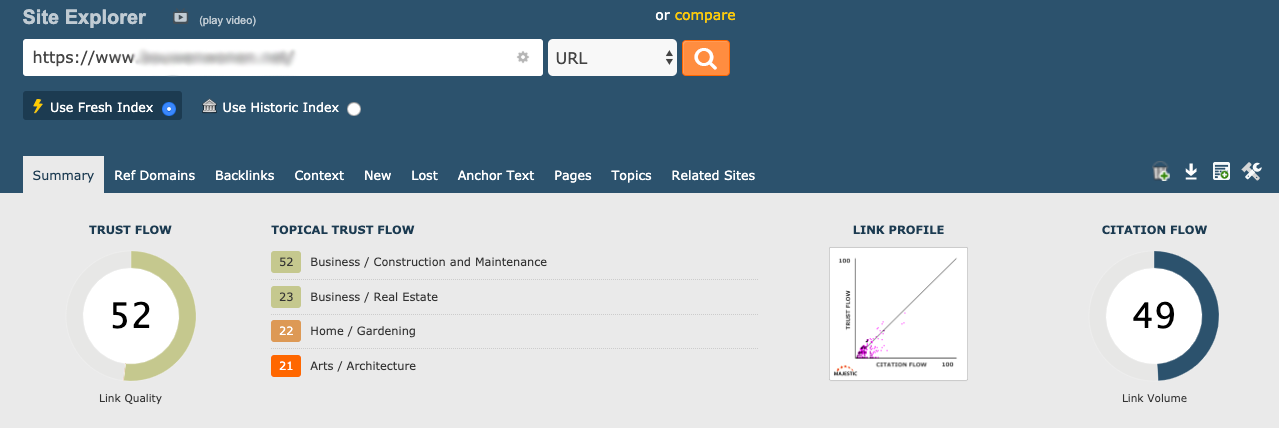
Task: Click the Historic Index building icon
Action: [209, 106]
